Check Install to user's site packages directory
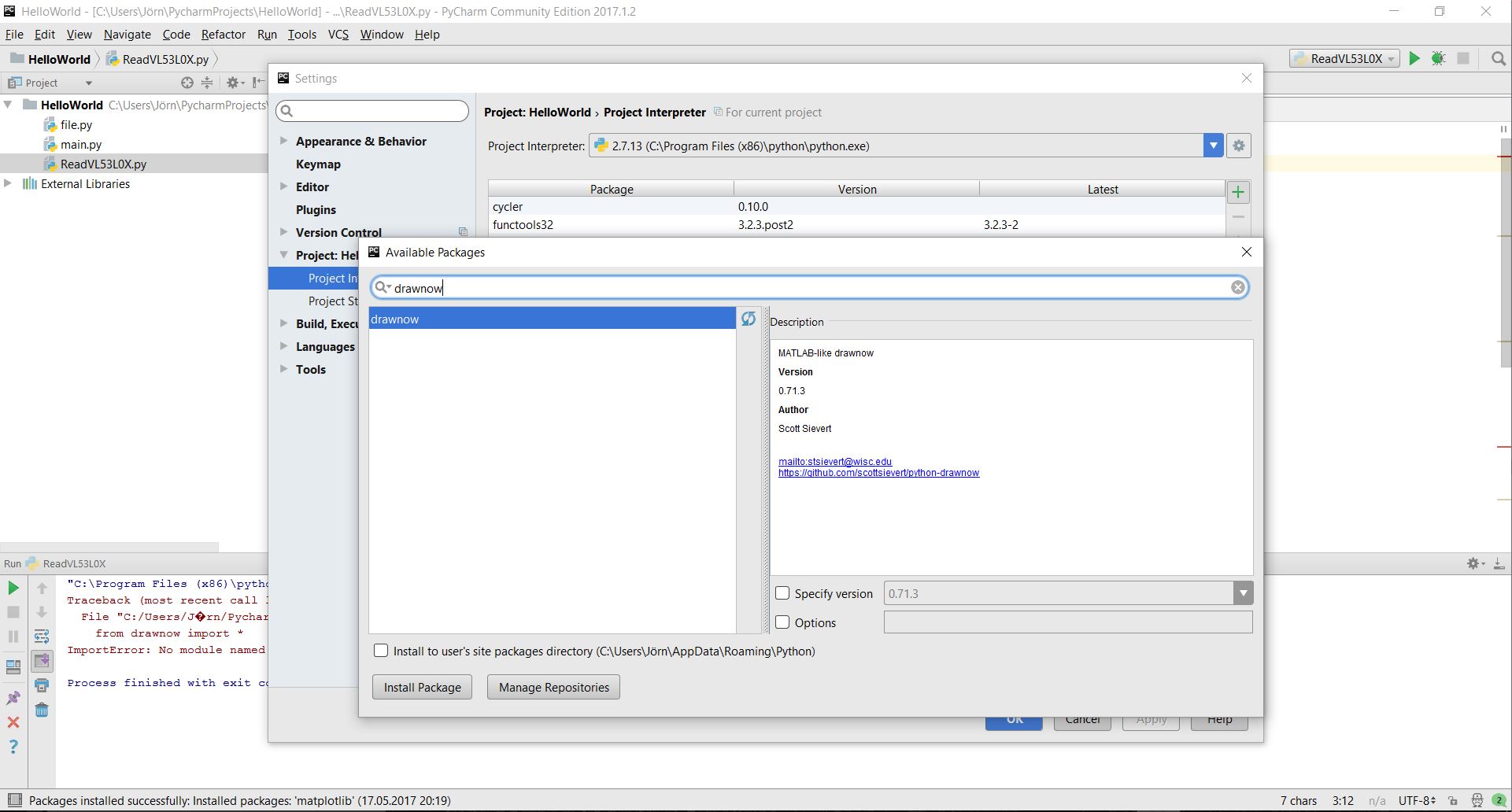Image resolution: width=1512 pixels, height=812 pixels. (381, 651)
